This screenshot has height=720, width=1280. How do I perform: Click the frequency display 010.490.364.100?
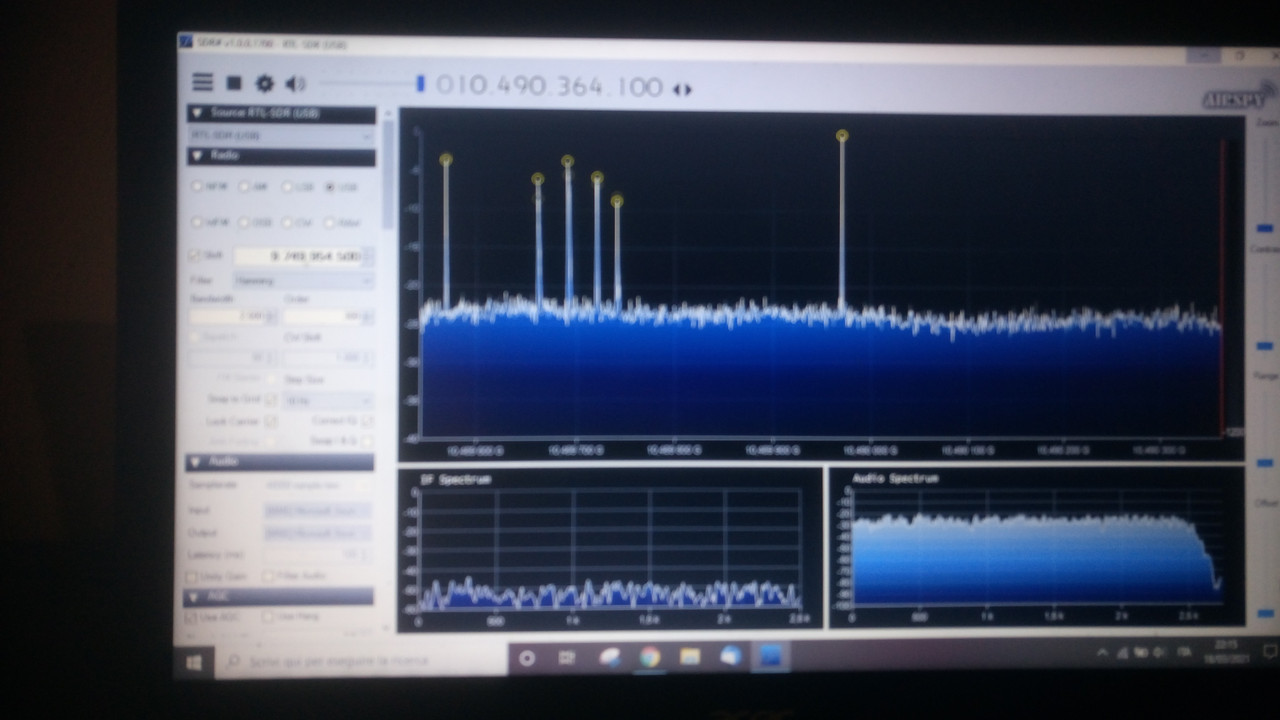[x=549, y=86]
